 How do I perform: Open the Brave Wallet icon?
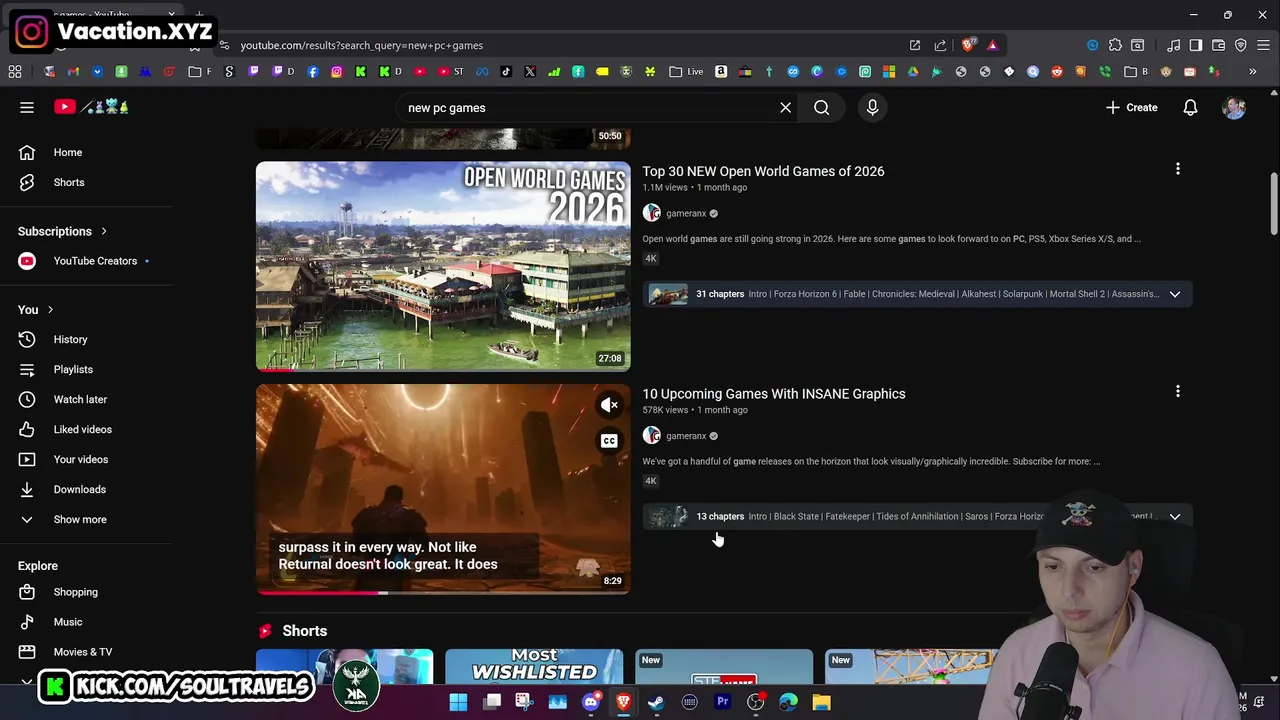[1218, 45]
